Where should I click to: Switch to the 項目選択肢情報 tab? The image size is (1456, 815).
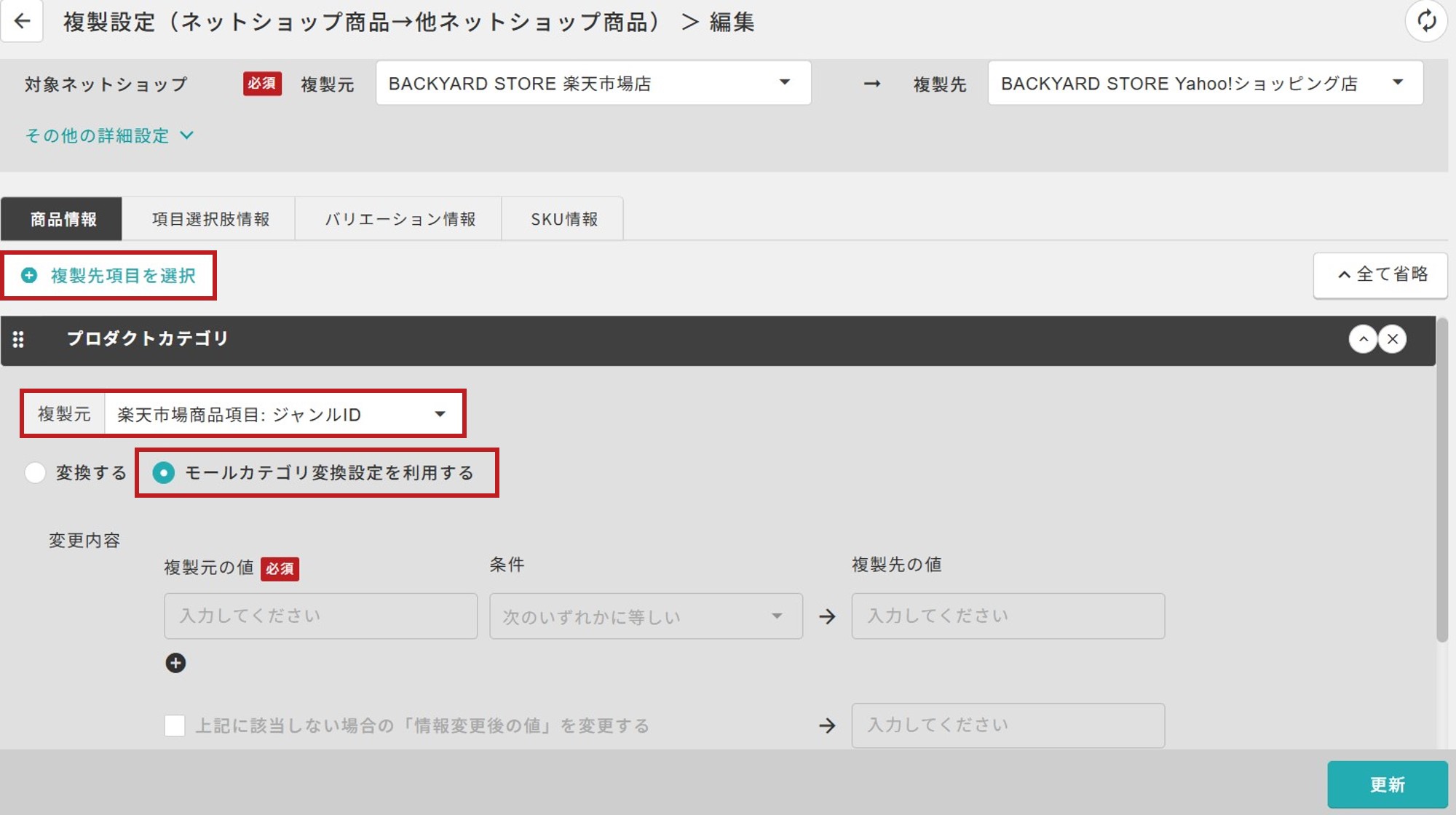click(x=210, y=219)
